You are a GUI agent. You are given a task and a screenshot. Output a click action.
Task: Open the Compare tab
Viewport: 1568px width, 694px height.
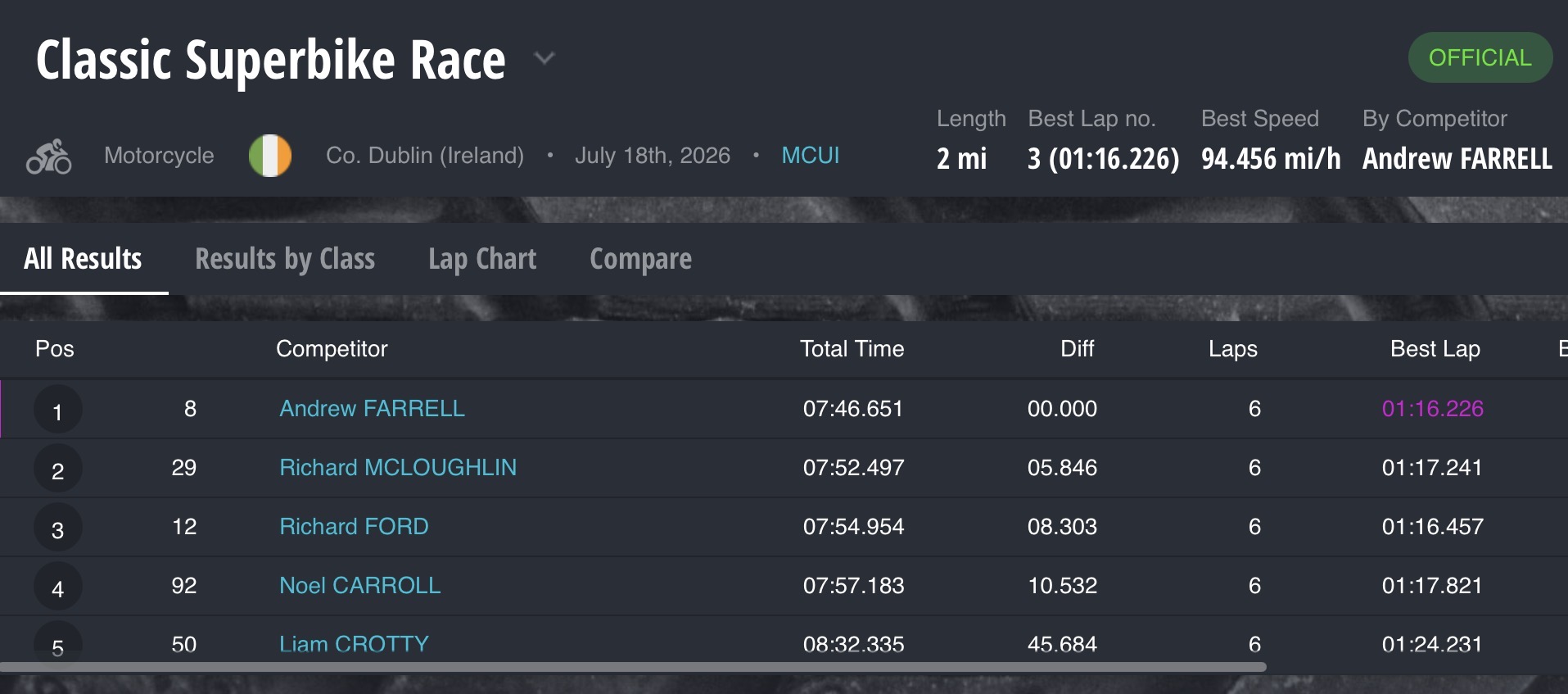640,259
